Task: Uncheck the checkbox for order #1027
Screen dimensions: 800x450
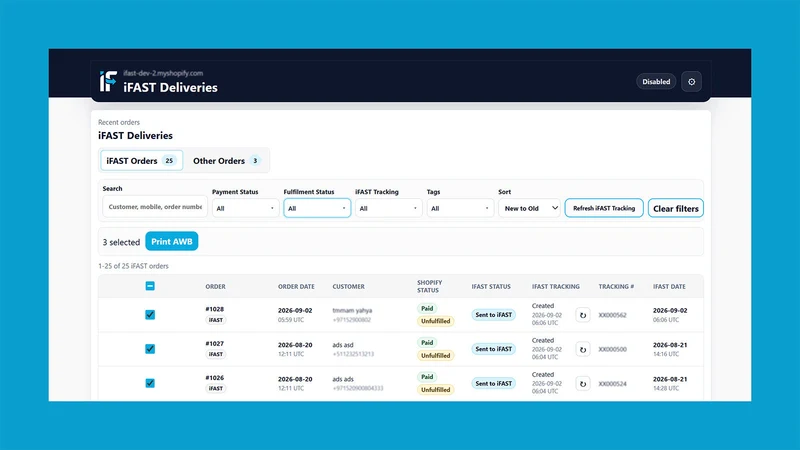Action: point(150,349)
